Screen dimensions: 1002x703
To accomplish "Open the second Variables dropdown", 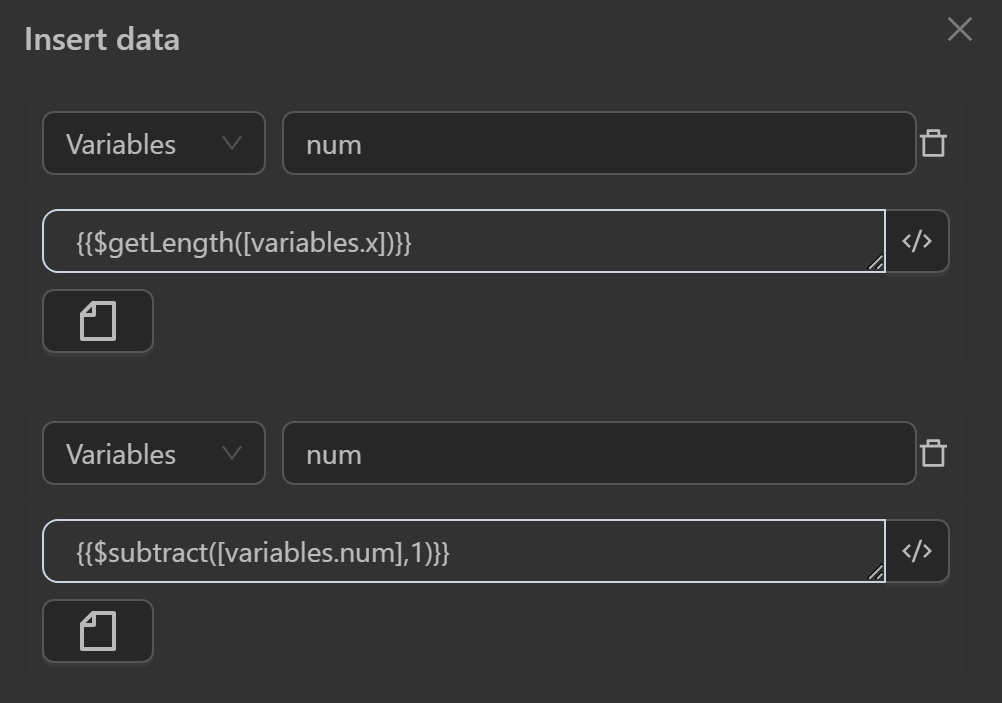I will tap(153, 453).
